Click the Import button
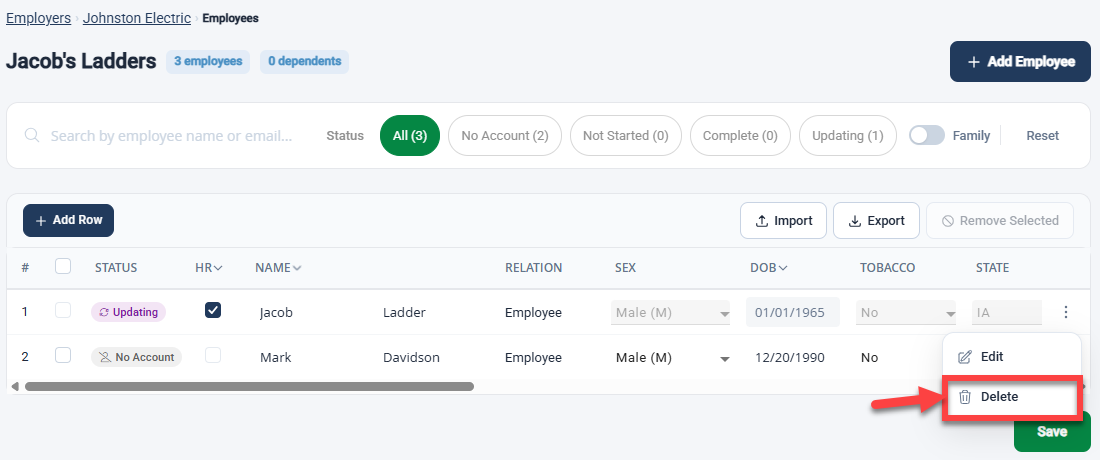This screenshot has height=460, width=1100. pyautogui.click(x=783, y=221)
